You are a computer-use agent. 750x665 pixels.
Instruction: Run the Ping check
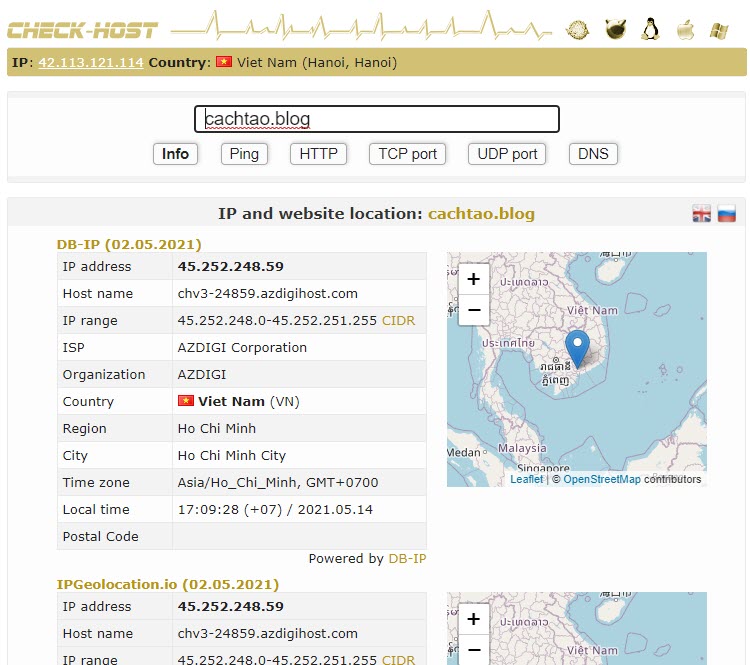[244, 154]
